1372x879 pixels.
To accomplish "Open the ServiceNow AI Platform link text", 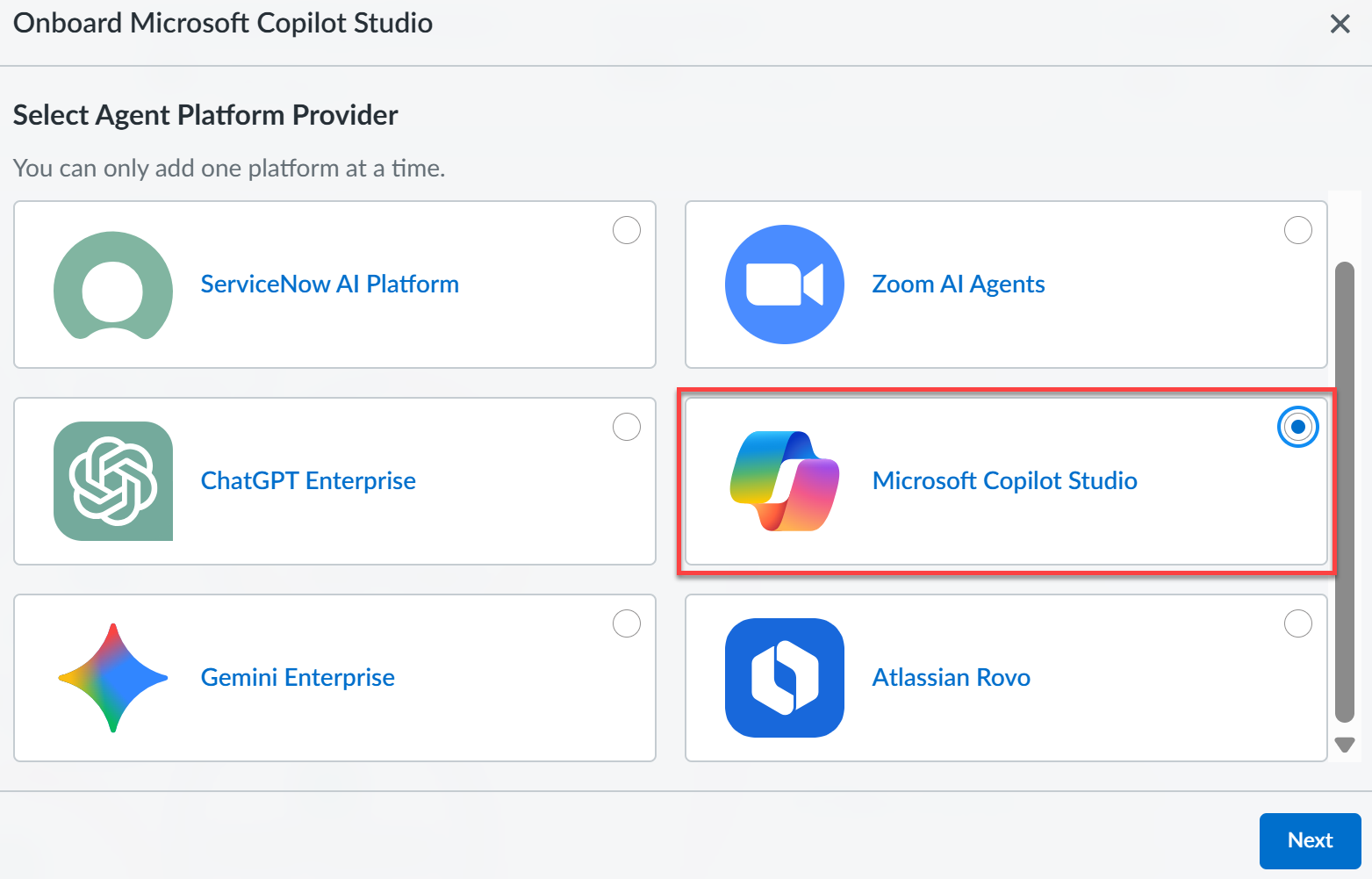I will click(x=329, y=285).
